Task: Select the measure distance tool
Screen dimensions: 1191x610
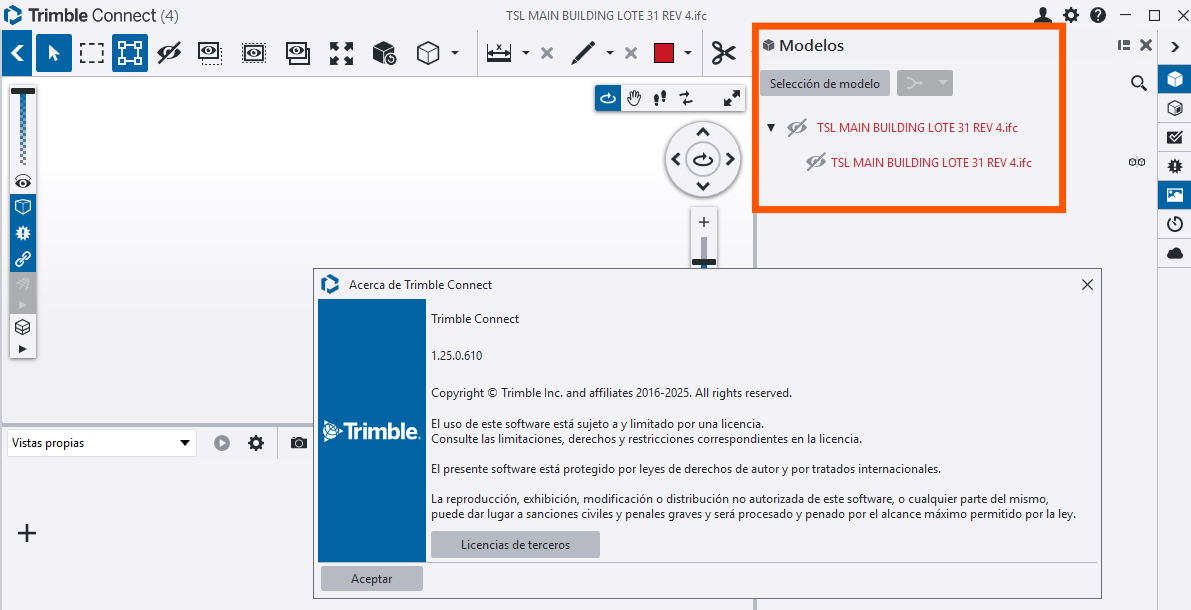Action: coord(498,53)
